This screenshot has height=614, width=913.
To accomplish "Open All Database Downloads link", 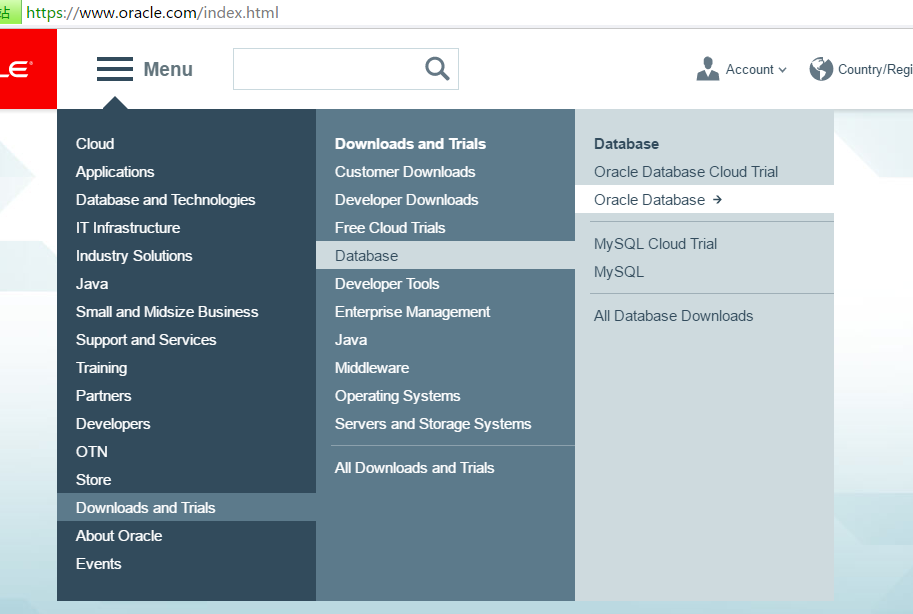I will click(x=673, y=316).
